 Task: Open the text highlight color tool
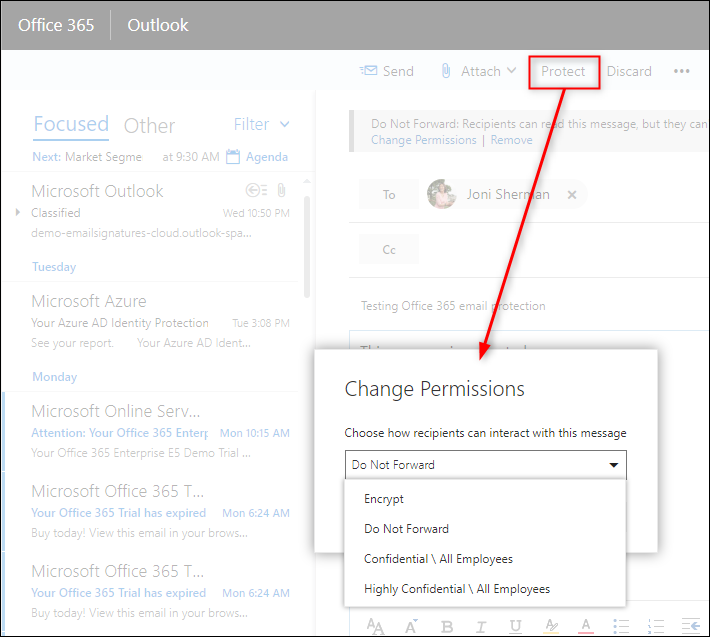coord(549,626)
